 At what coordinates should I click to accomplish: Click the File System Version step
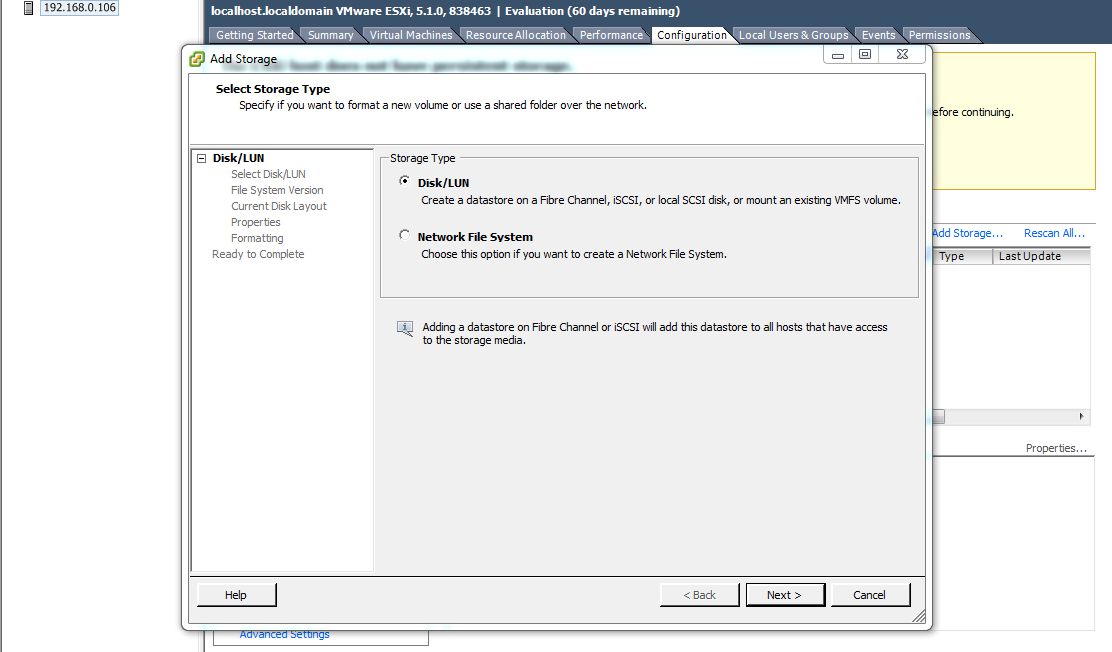[x=277, y=190]
